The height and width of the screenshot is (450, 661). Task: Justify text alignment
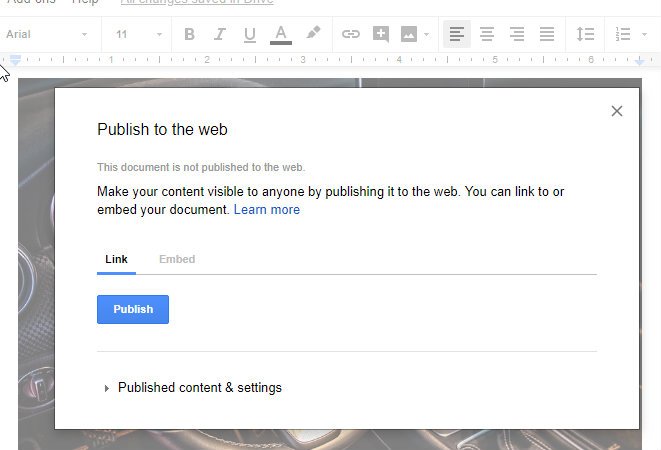tap(547, 34)
